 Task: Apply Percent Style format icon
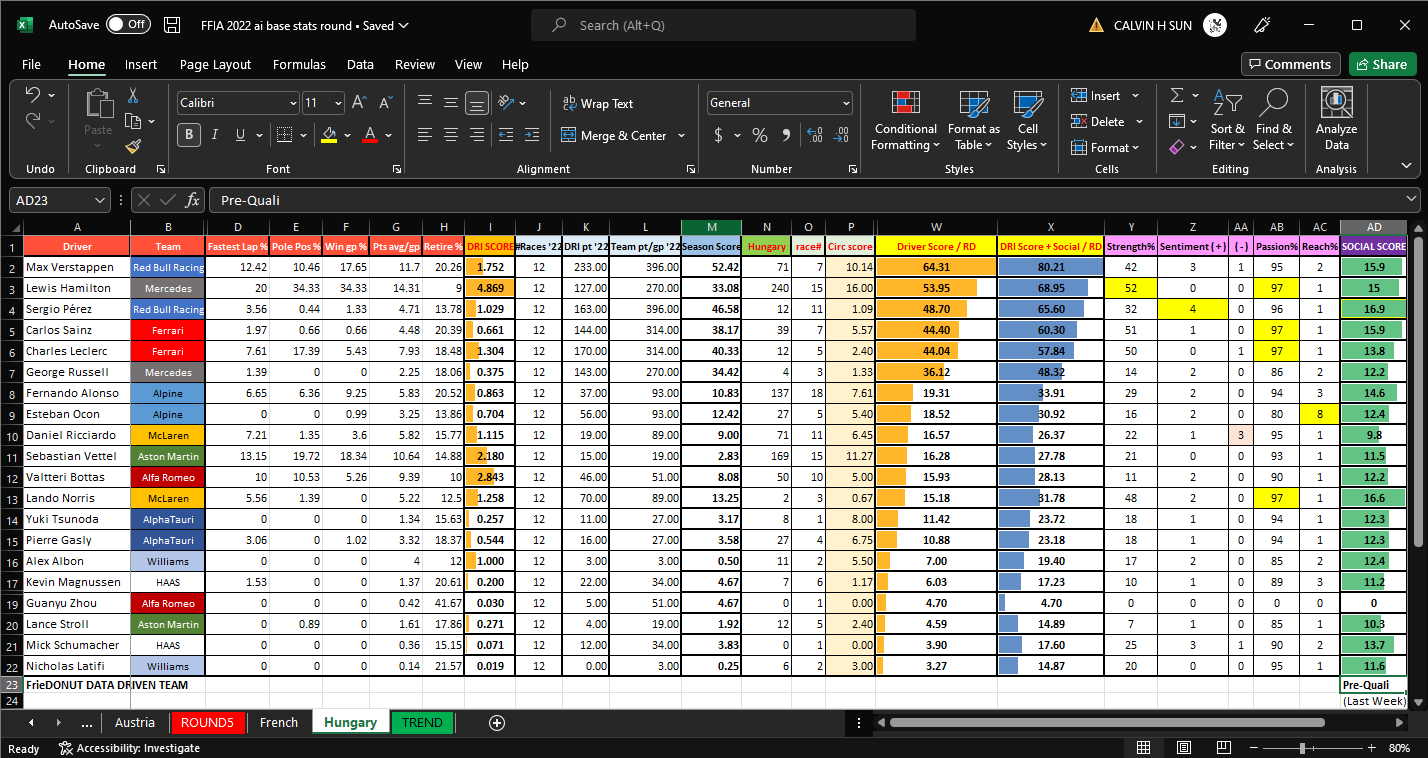point(760,135)
